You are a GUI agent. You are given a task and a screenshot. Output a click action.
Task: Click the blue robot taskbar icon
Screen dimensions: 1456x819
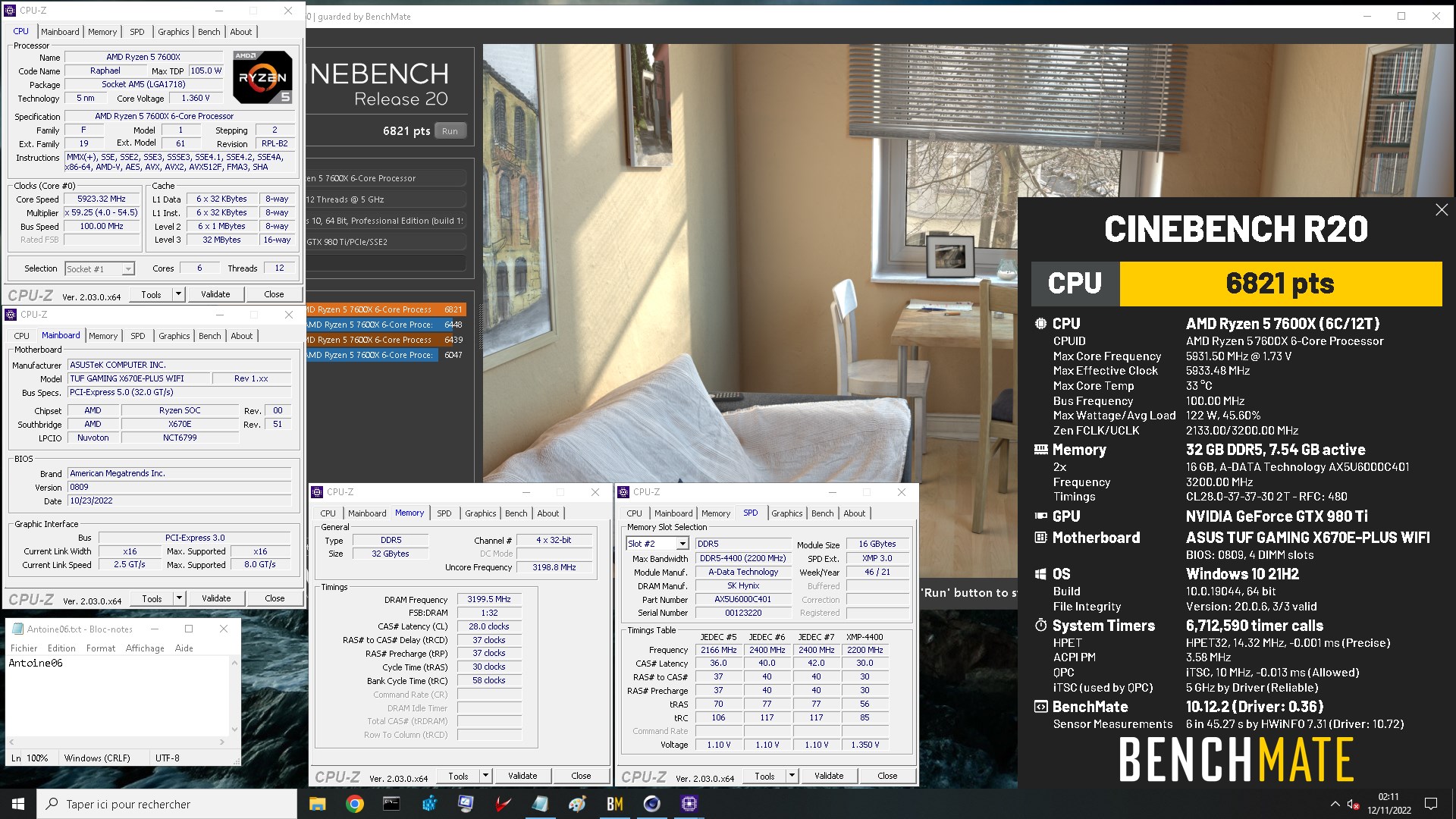click(x=429, y=804)
